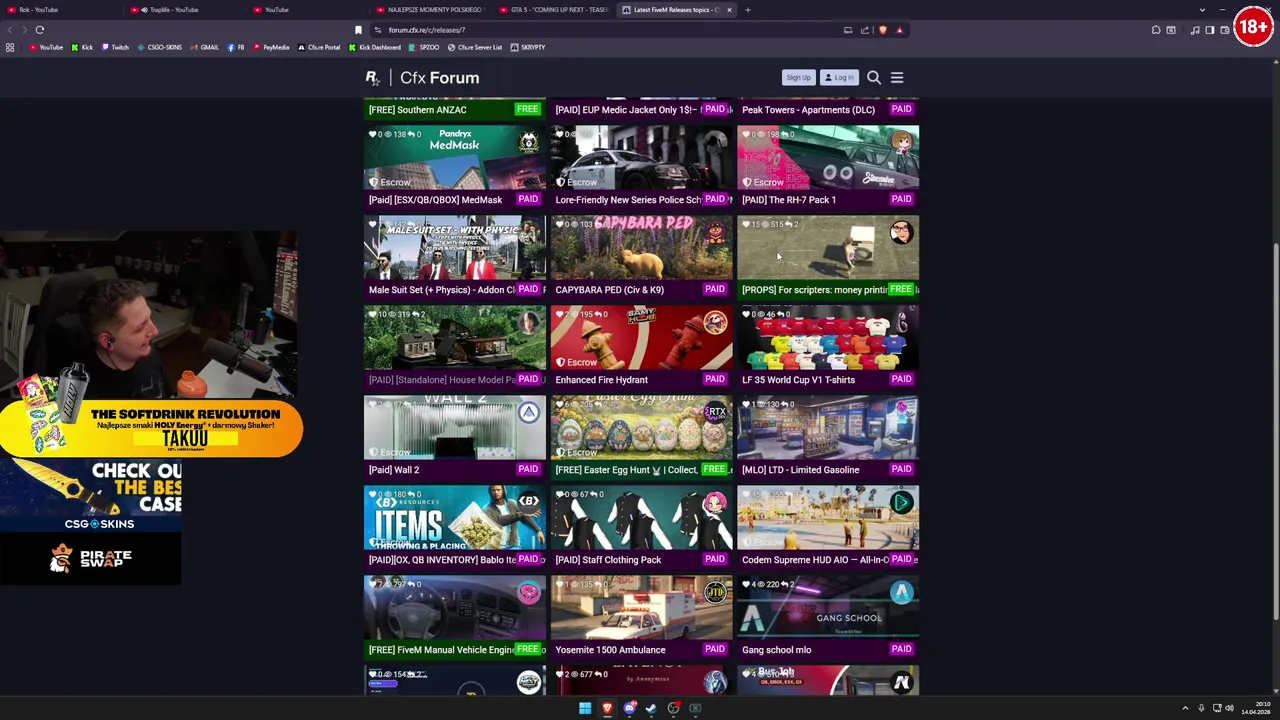Click the Rockstar logo in forum header
This screenshot has width=1280, height=720.
[x=372, y=77]
